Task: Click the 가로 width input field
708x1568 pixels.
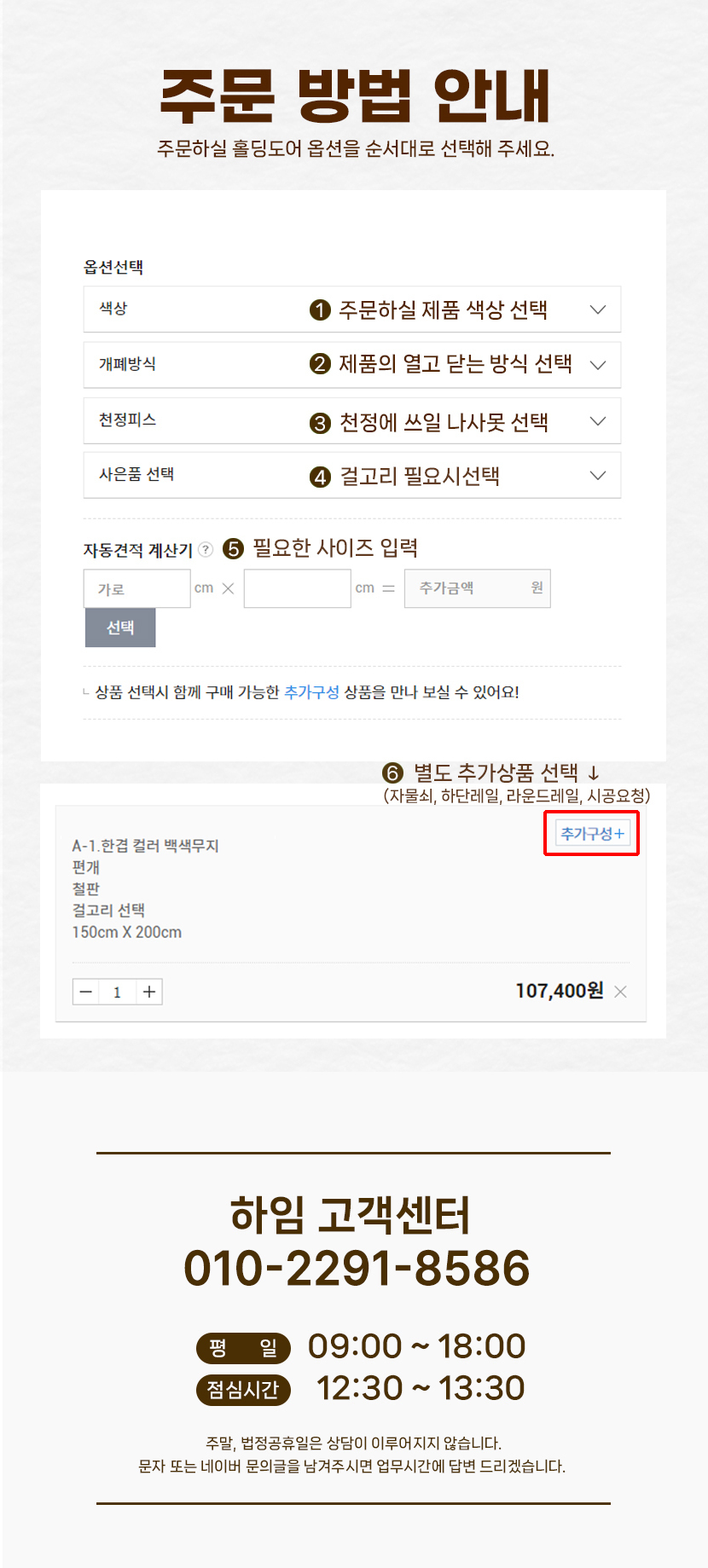Action: 136,588
